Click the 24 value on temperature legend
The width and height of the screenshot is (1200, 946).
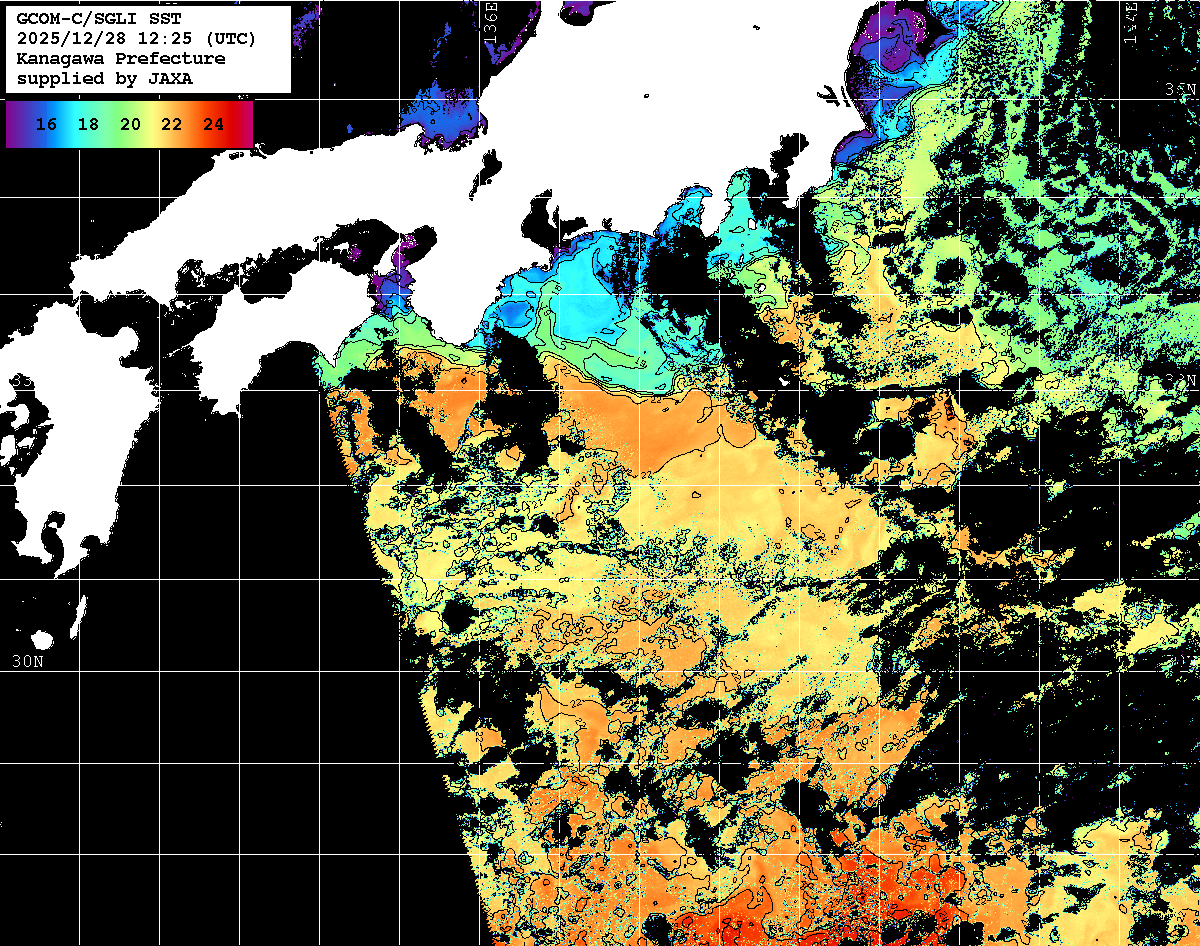(213, 125)
